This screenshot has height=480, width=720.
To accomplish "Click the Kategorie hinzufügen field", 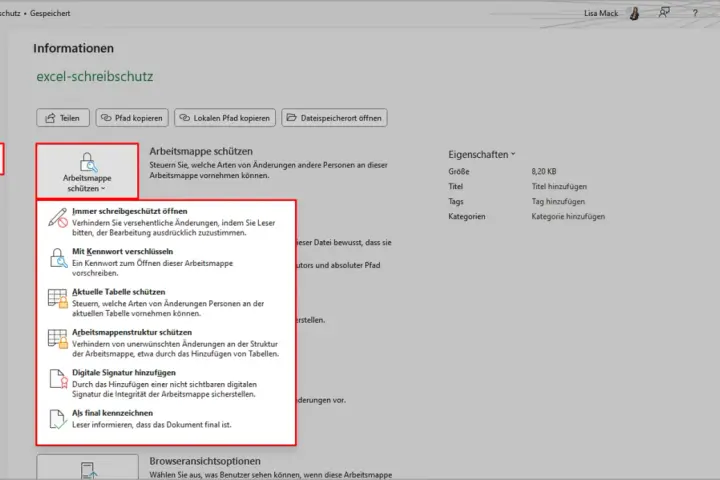I will point(568,216).
